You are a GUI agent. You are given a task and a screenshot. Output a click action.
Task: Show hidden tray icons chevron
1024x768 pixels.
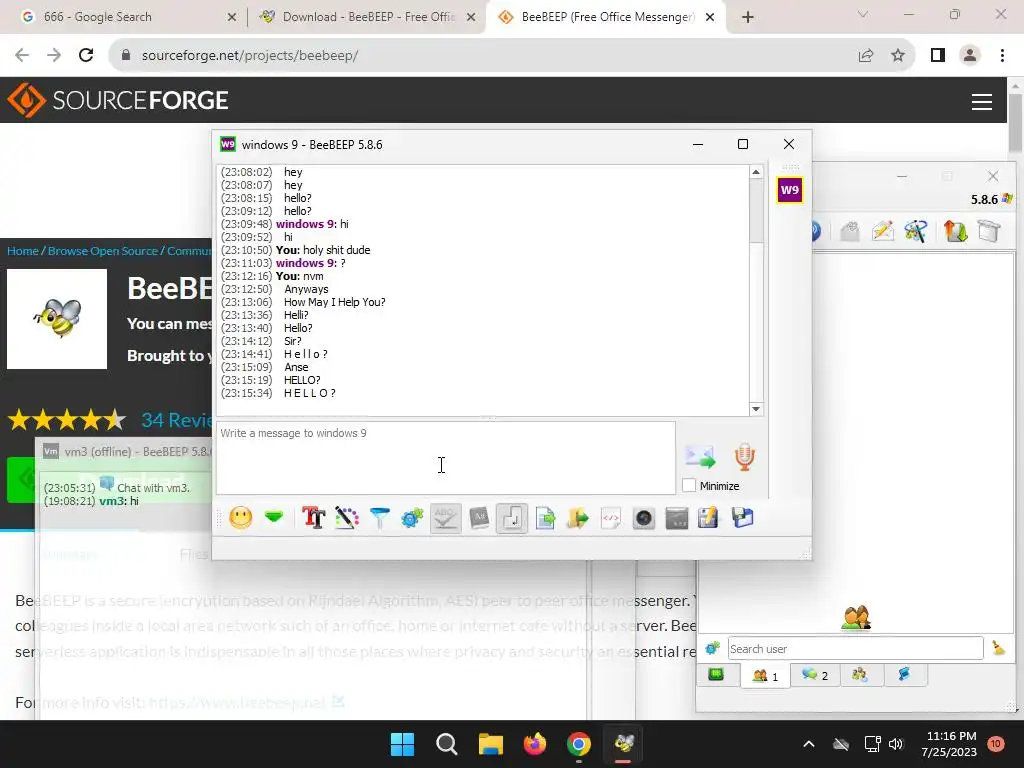pyautogui.click(x=808, y=744)
